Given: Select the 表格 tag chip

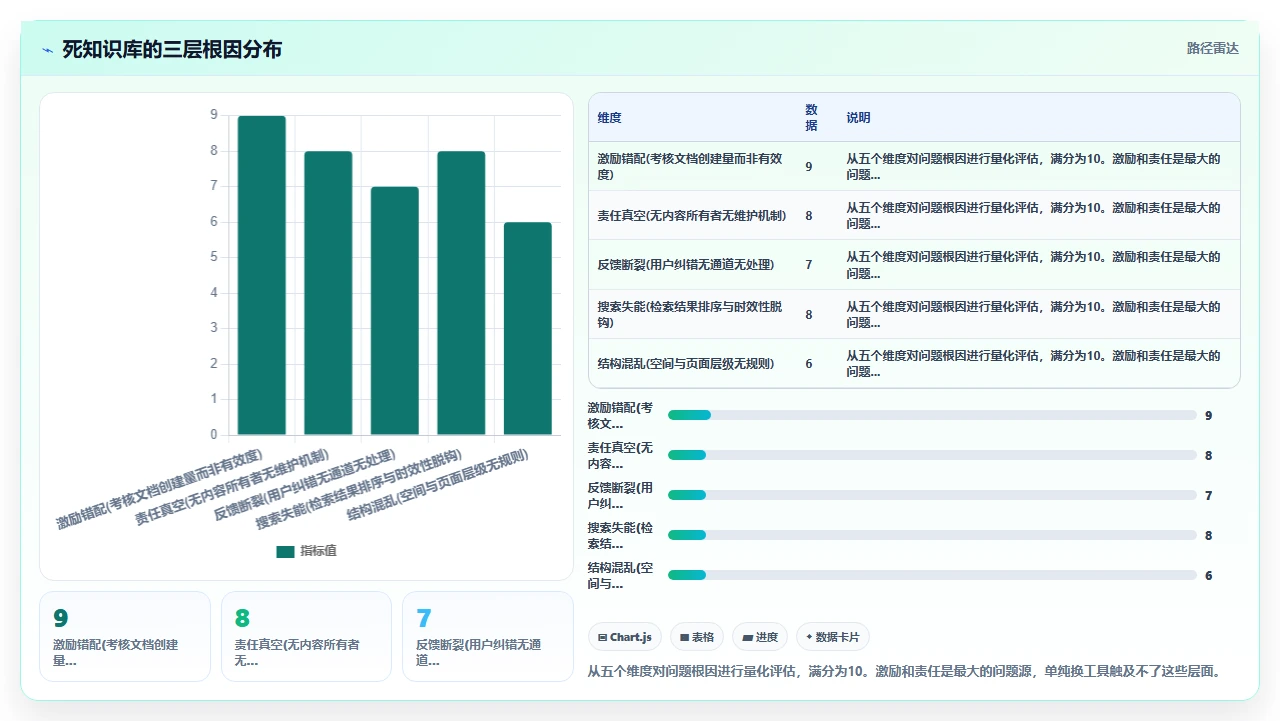Looking at the screenshot, I should [x=697, y=637].
